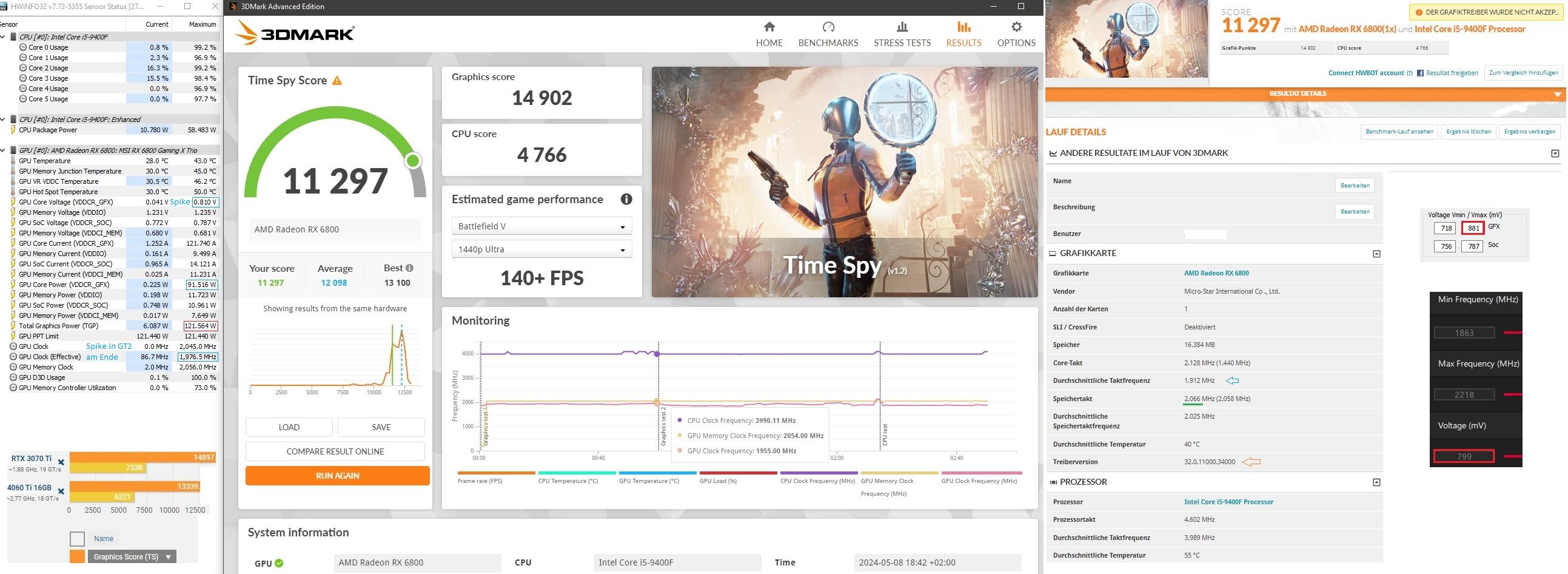Remove 4060 Ti 16GB with its X icon

tap(61, 490)
